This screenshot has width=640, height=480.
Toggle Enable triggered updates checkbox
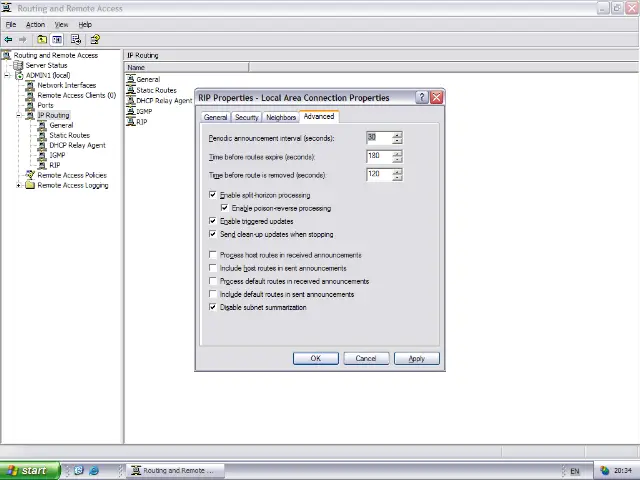pyautogui.click(x=212, y=221)
